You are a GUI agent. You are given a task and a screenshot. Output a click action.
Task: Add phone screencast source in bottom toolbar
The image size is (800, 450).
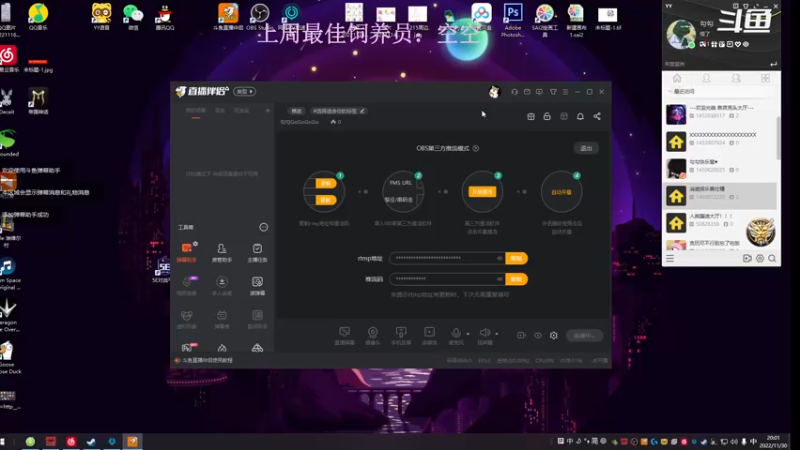coord(401,336)
